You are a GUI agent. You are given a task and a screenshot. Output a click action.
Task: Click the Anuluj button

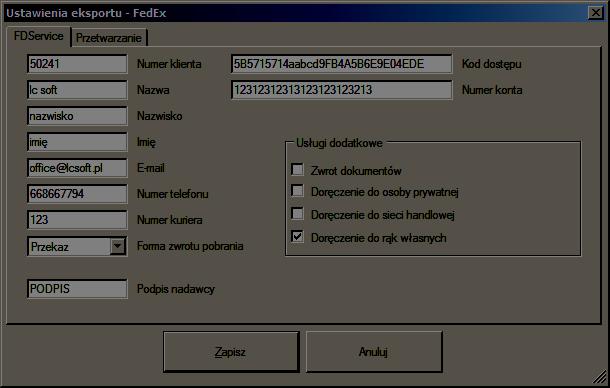click(374, 352)
